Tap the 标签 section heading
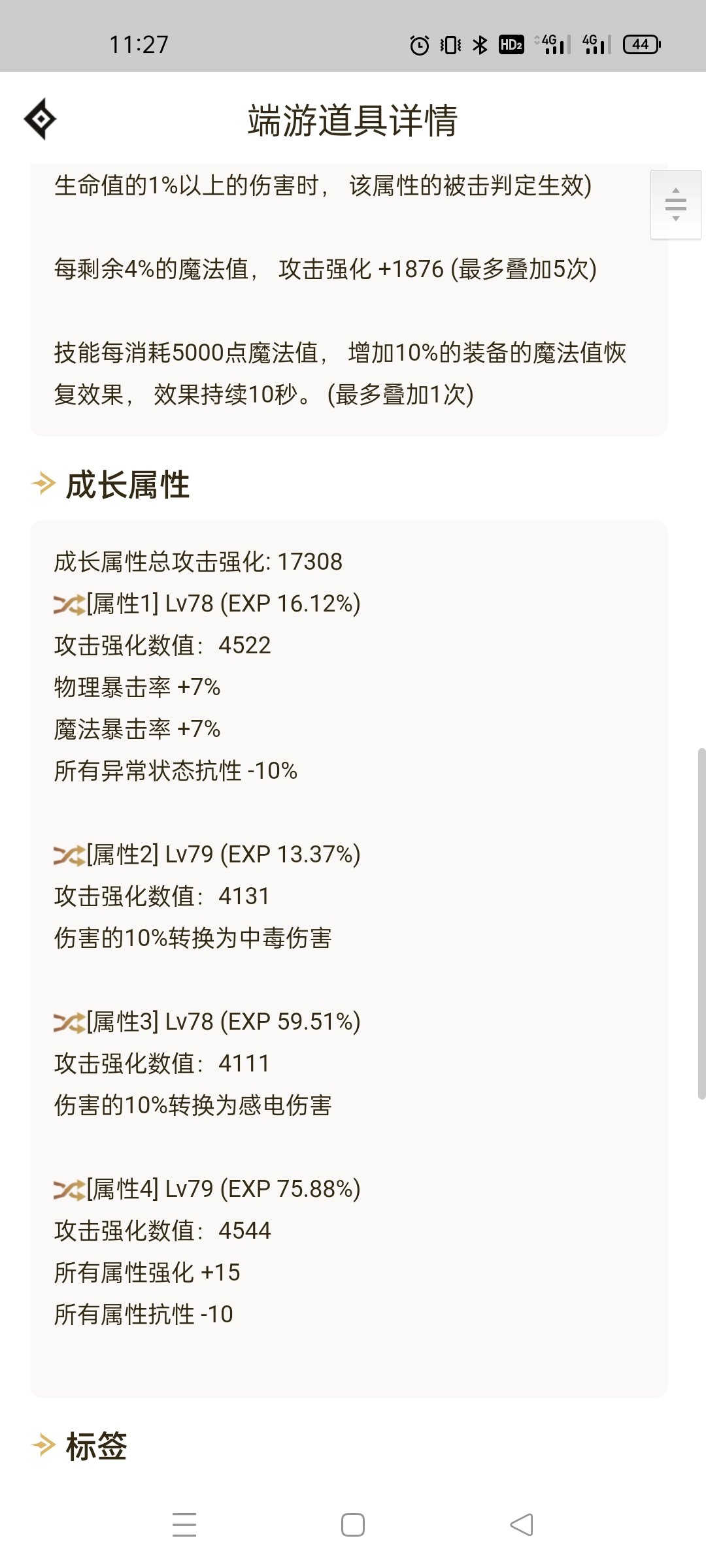 click(96, 1445)
